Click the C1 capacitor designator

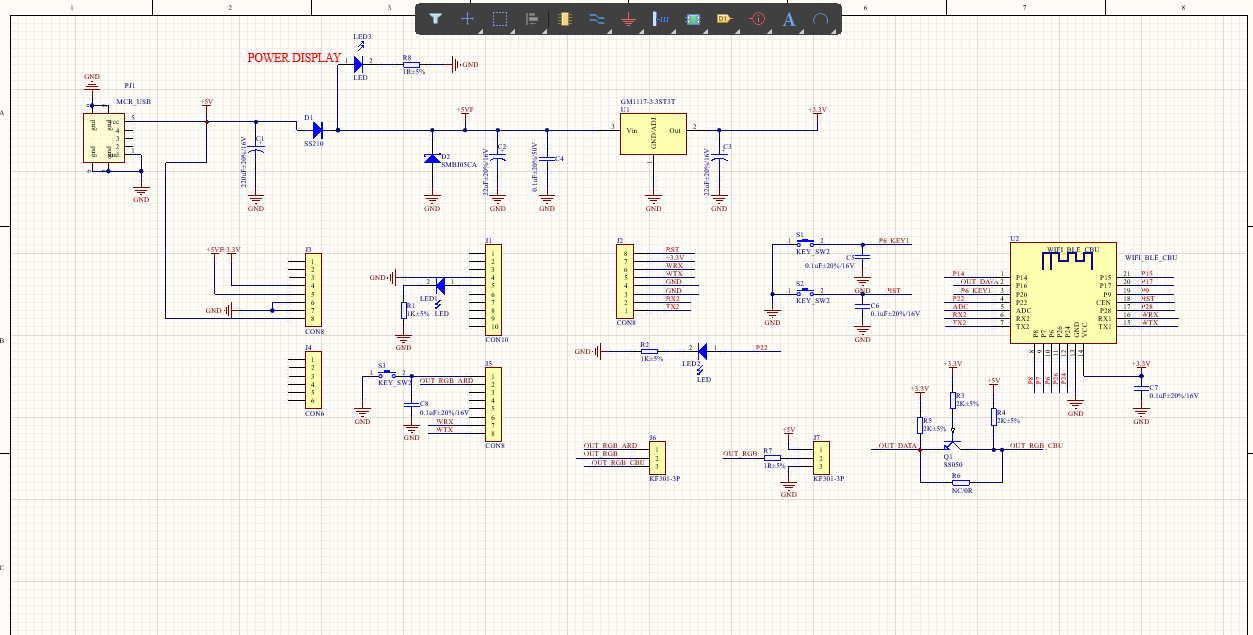click(260, 139)
